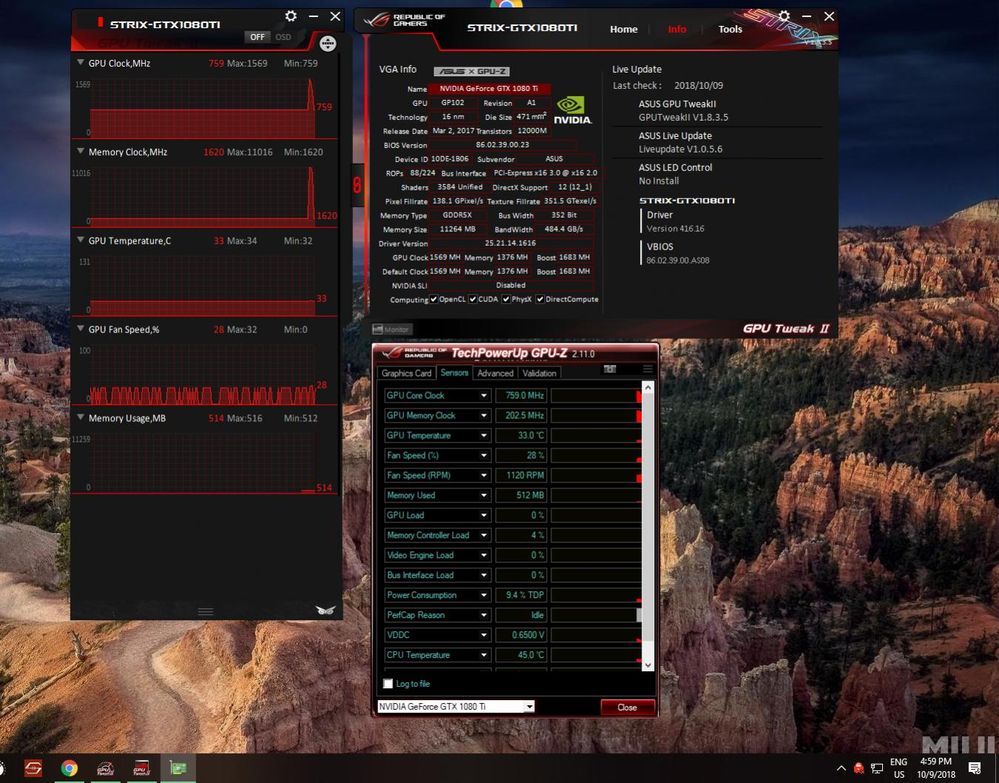Select the Info tab in GPU Tweak II
The width and height of the screenshot is (999, 783).
click(x=677, y=29)
